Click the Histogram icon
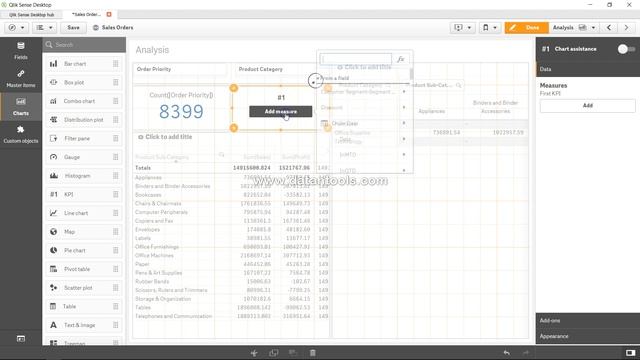This screenshot has height=360, width=640. tap(53, 176)
